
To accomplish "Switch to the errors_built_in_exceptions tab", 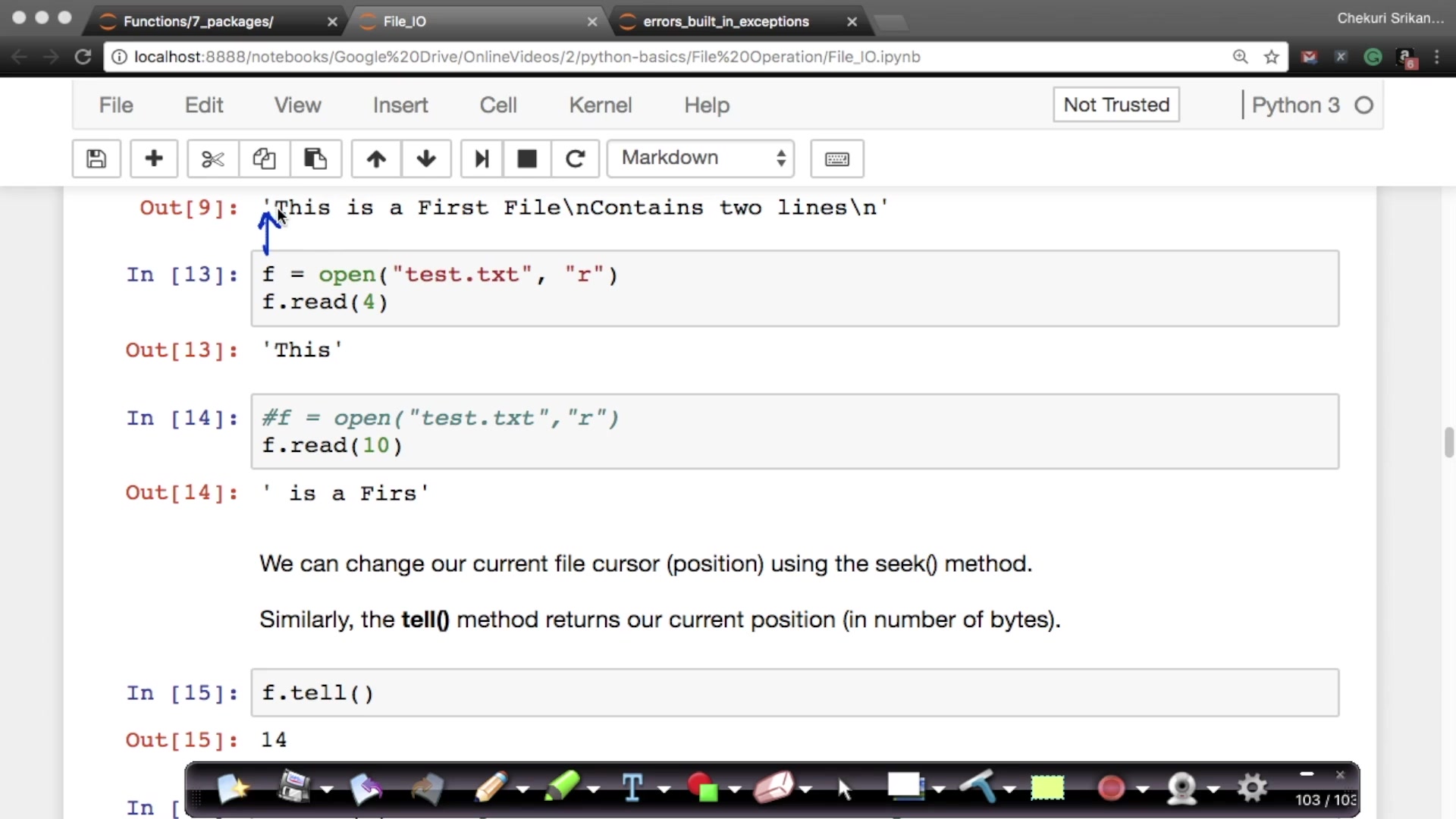I will [724, 21].
